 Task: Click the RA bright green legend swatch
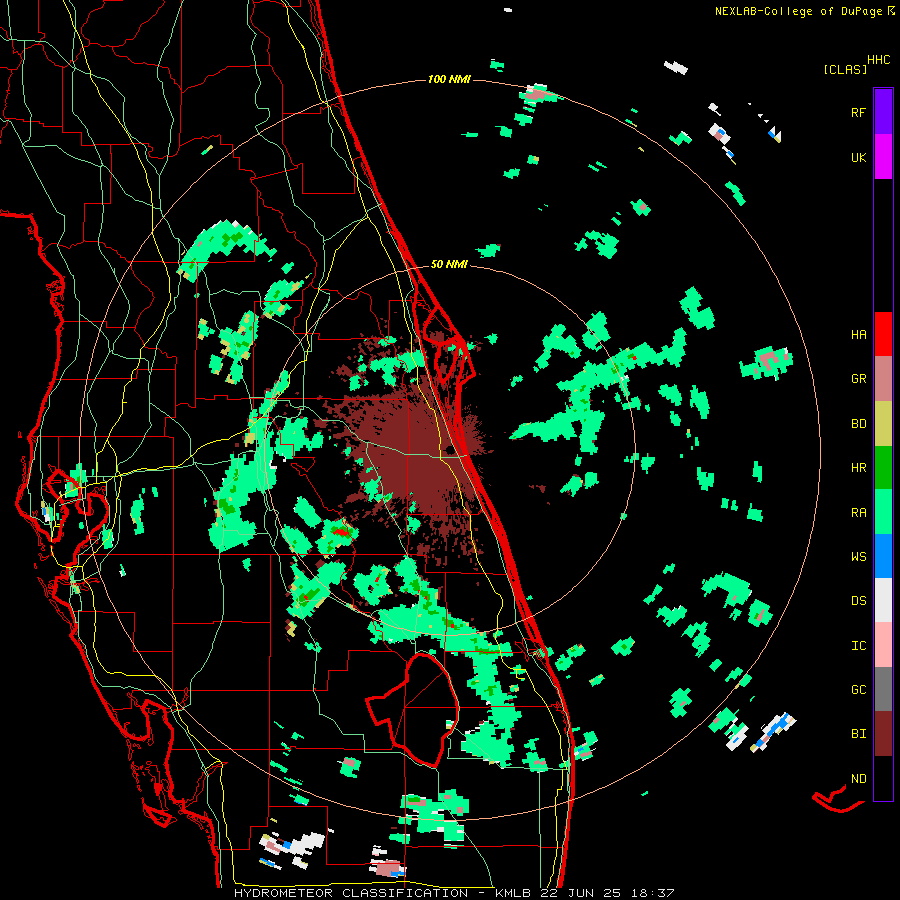click(x=883, y=512)
